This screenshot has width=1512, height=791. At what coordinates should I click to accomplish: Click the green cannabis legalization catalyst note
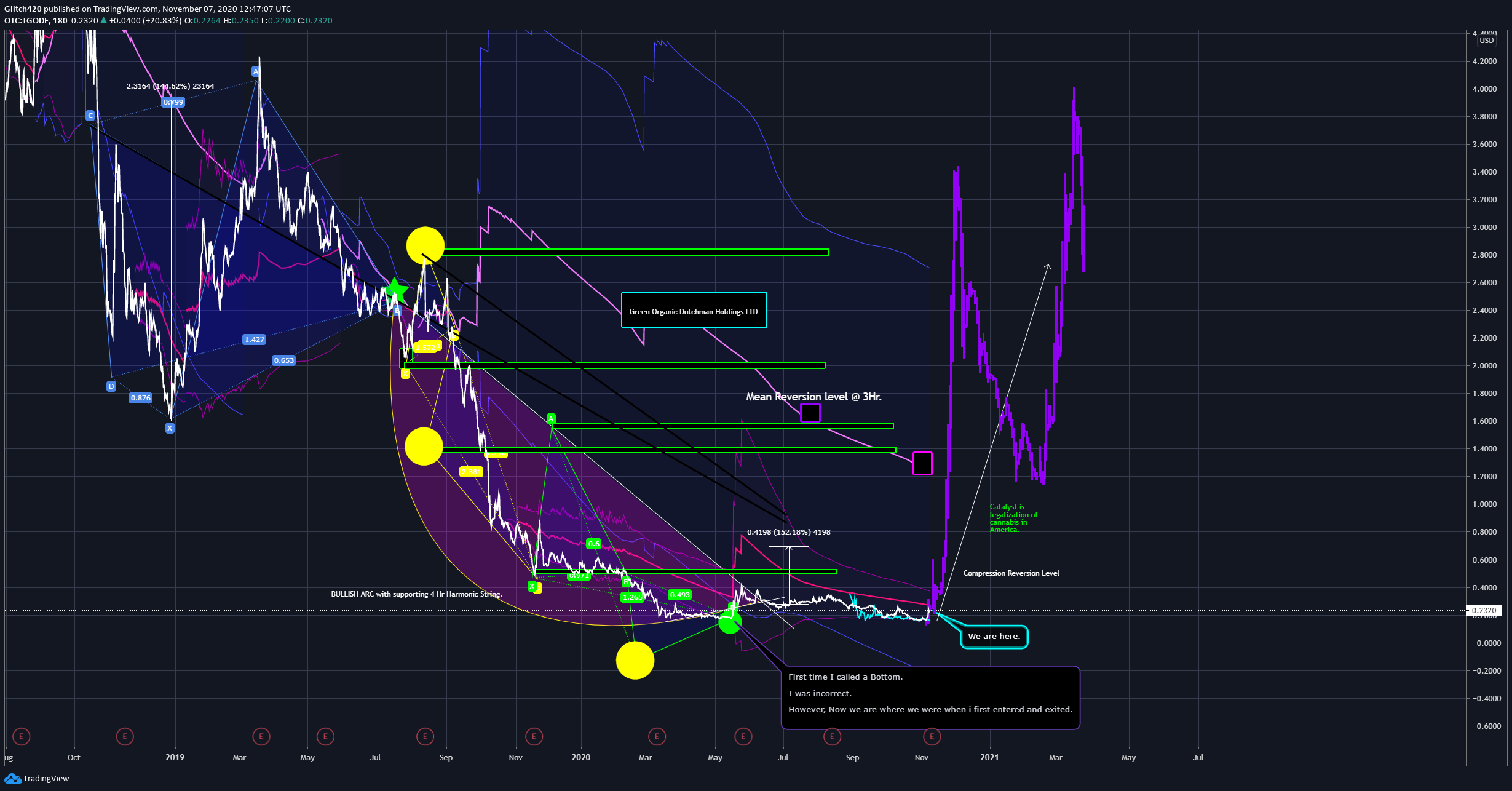(1013, 519)
